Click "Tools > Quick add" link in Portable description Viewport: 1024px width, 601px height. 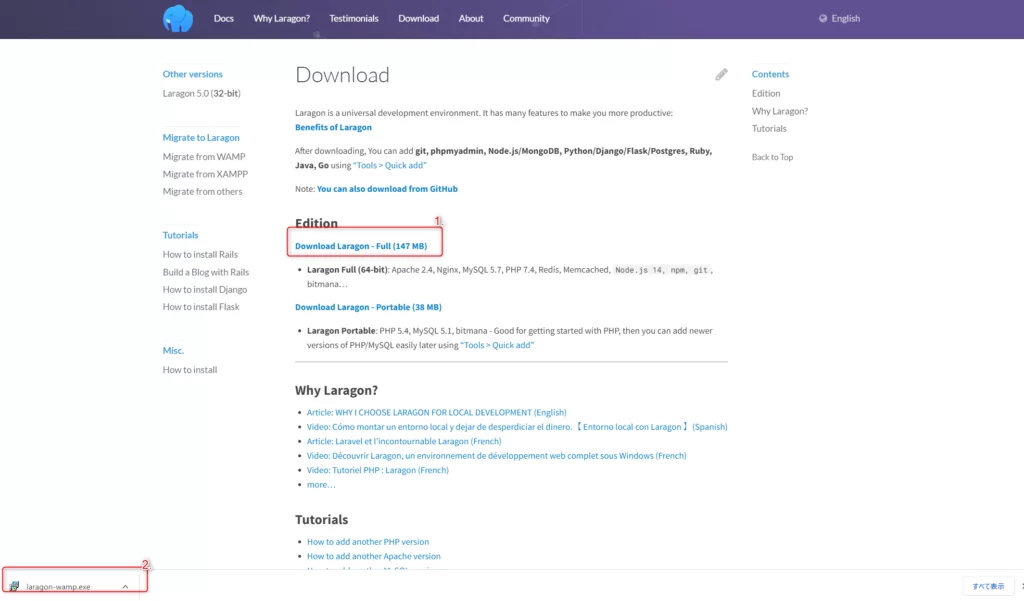tap(497, 345)
